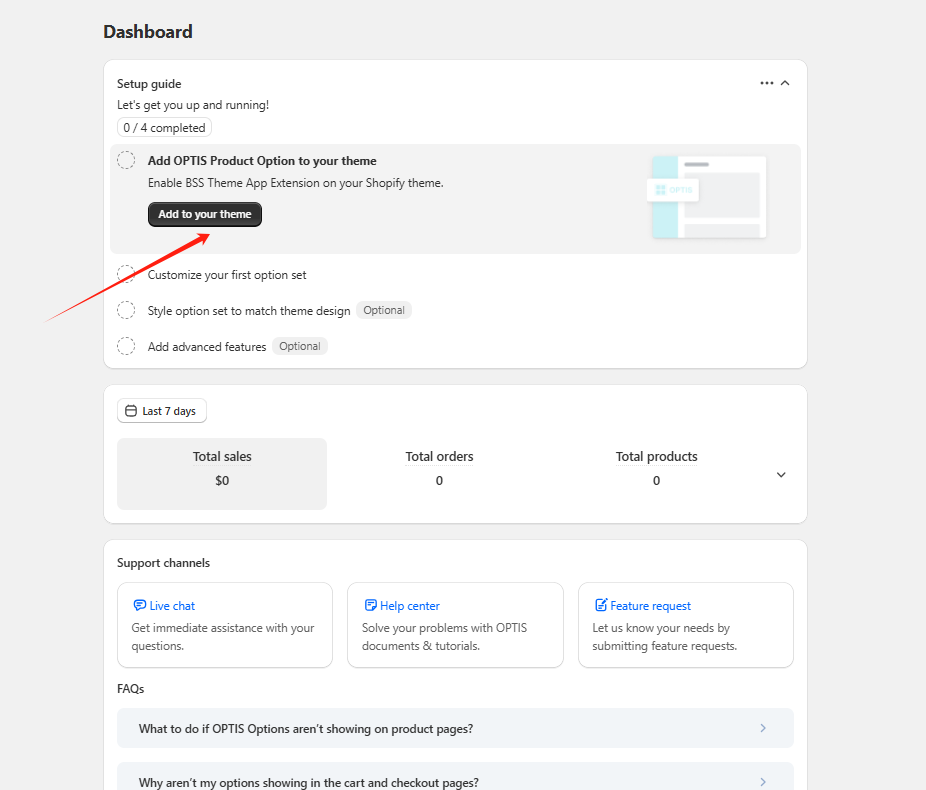Open the Help center link

click(410, 605)
